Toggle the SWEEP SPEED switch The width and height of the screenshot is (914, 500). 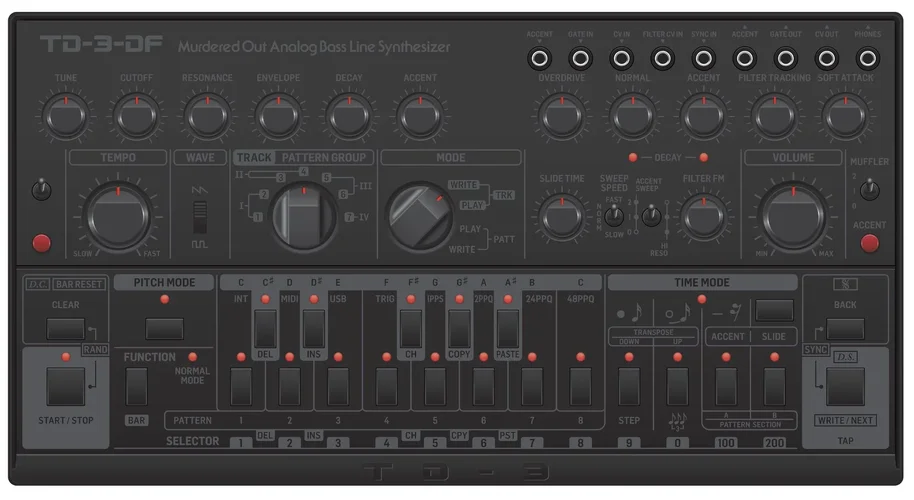click(613, 216)
